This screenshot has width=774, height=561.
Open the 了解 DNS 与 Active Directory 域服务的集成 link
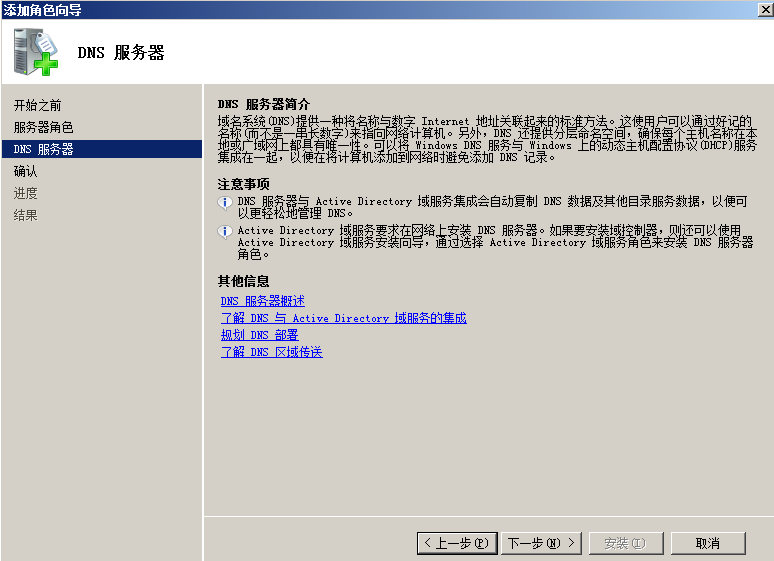344,318
